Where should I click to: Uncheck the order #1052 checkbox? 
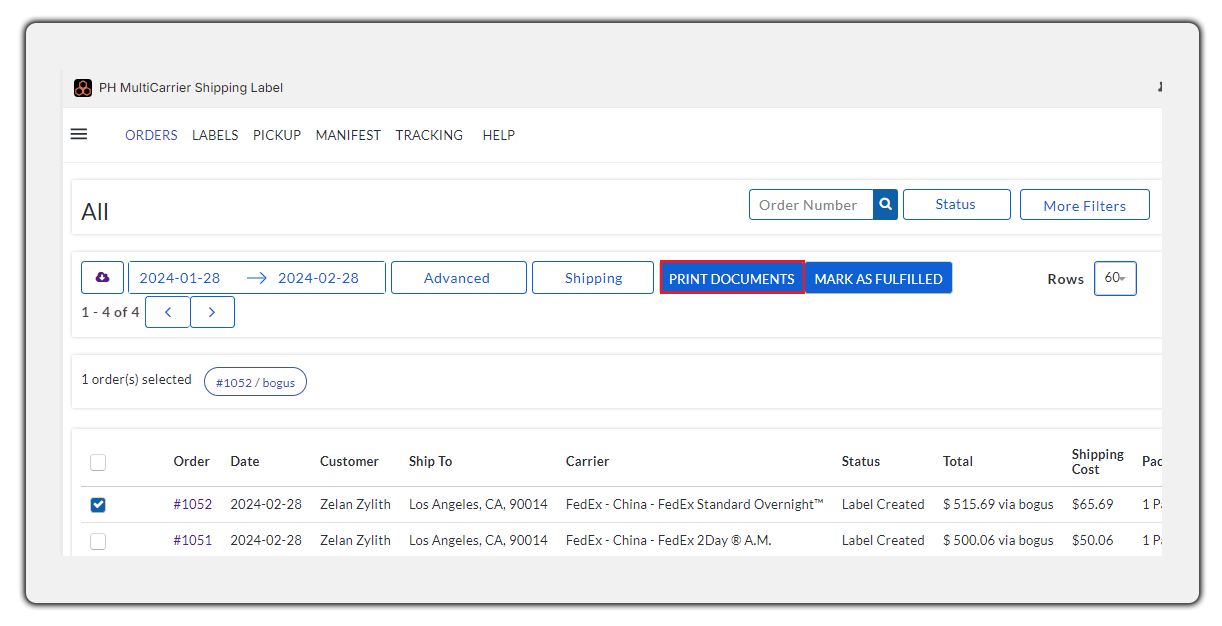(98, 505)
